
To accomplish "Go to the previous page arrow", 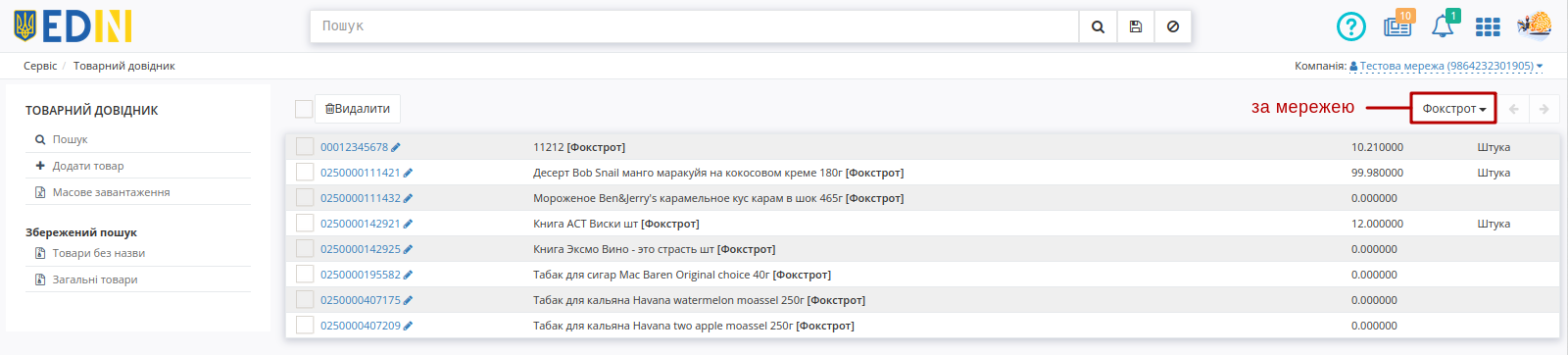I will pyautogui.click(x=1514, y=109).
